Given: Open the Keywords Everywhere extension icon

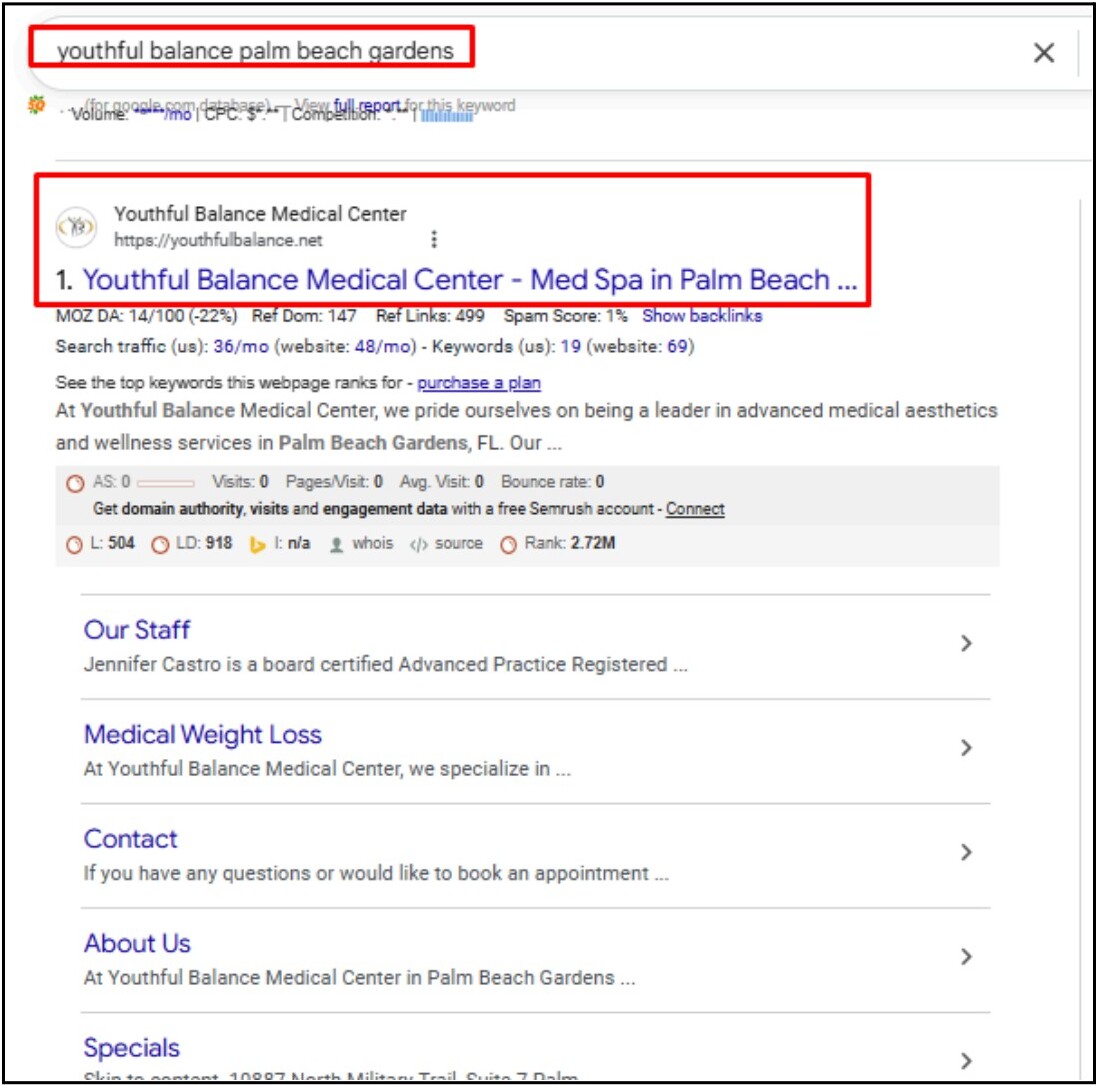Looking at the screenshot, I should pos(36,105).
